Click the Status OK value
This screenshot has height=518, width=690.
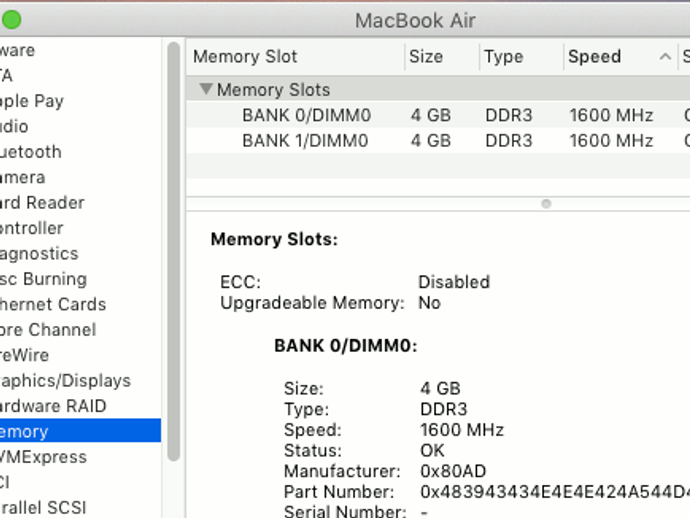tap(432, 451)
